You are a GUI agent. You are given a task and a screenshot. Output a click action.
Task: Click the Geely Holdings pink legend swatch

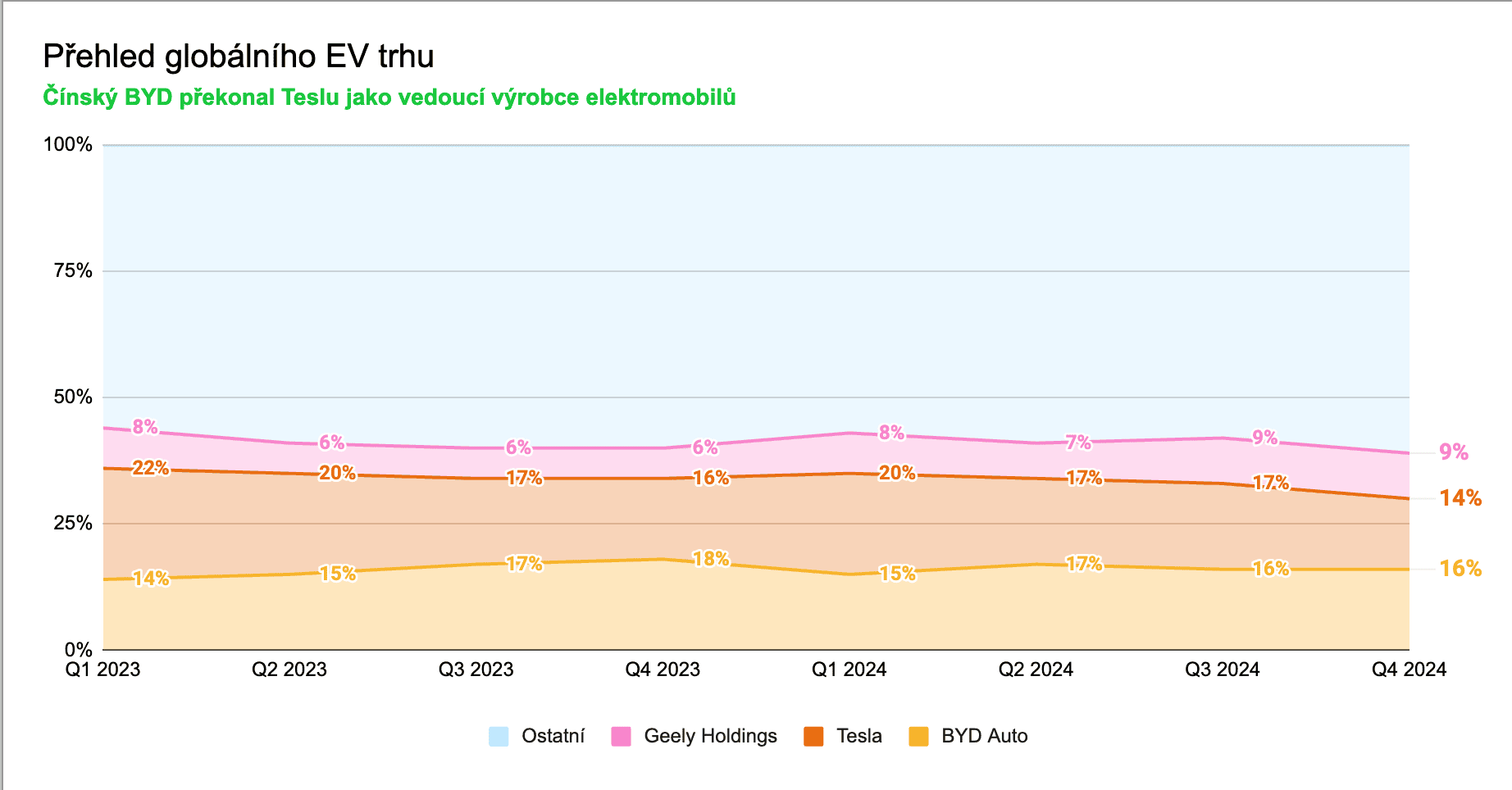[x=622, y=736]
